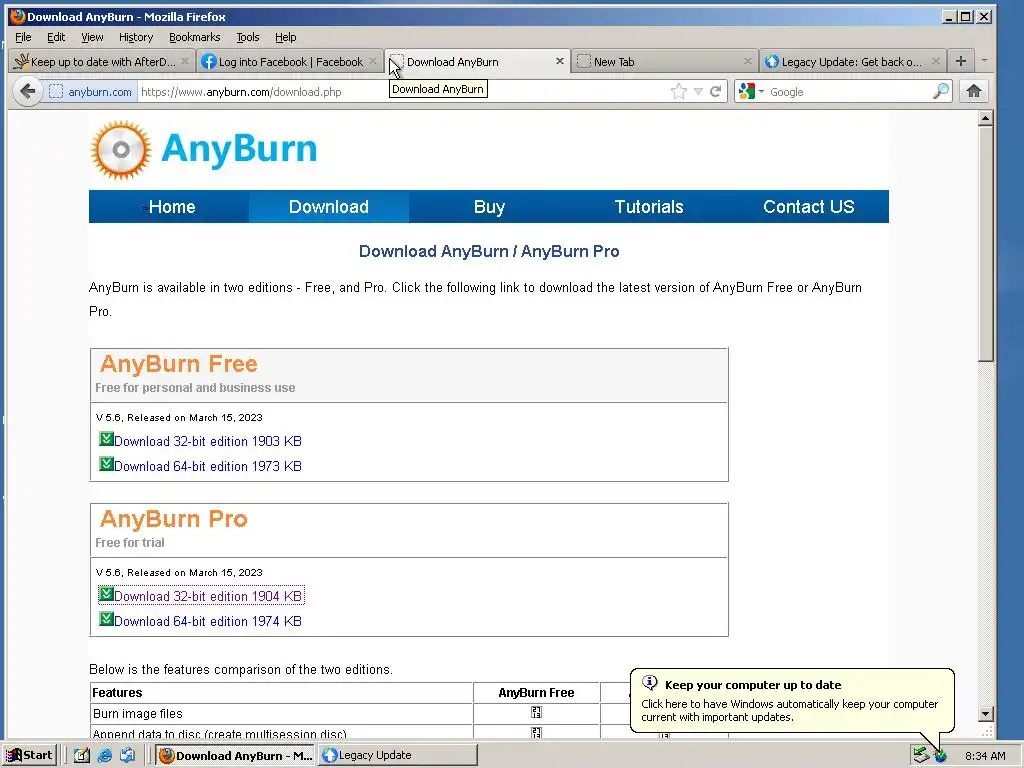This screenshot has width=1024, height=768.
Task: Click the first quick launch notepad icon
Action: pyautogui.click(x=82, y=756)
